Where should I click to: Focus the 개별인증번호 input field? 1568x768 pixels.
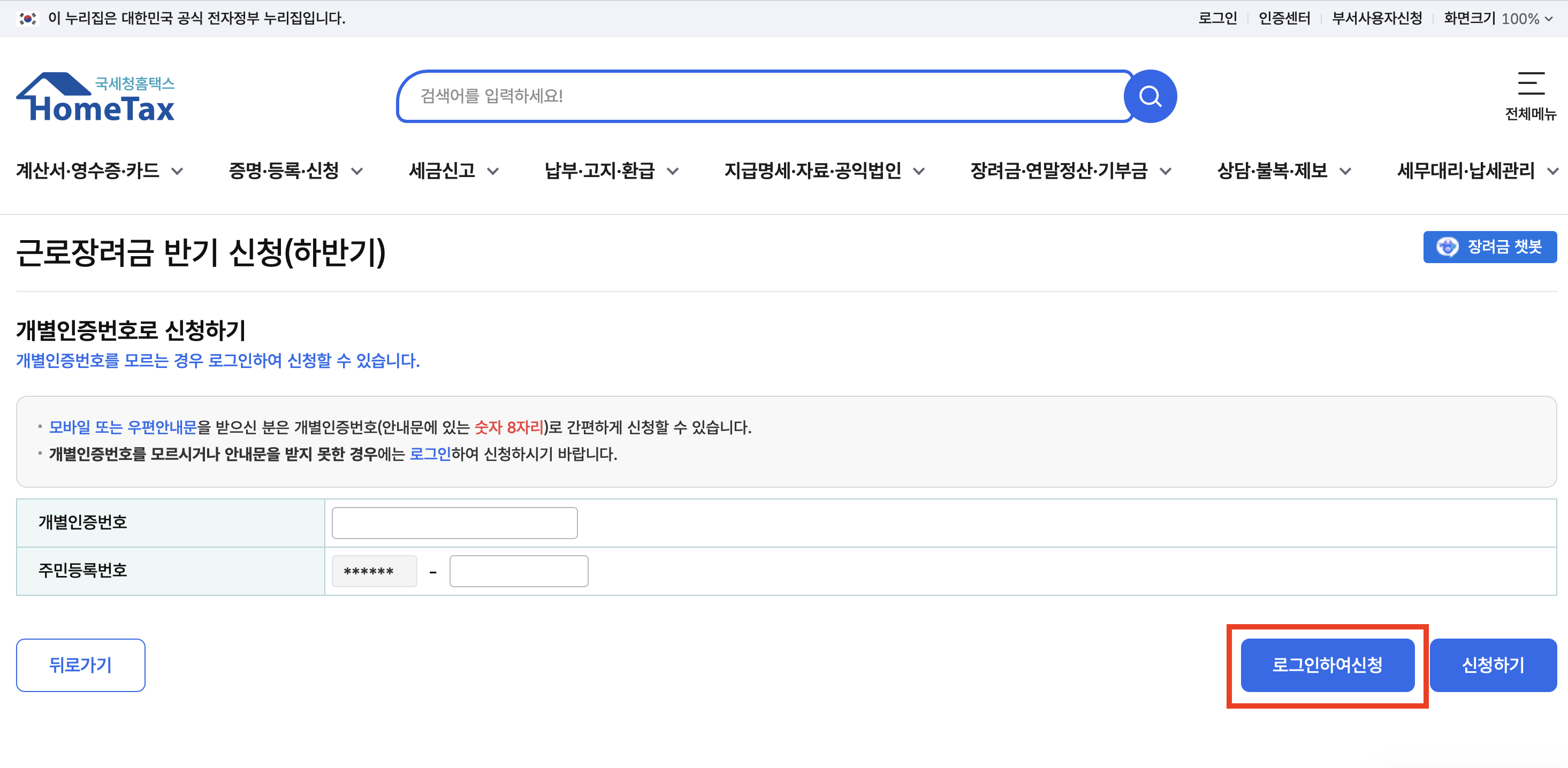[454, 523]
